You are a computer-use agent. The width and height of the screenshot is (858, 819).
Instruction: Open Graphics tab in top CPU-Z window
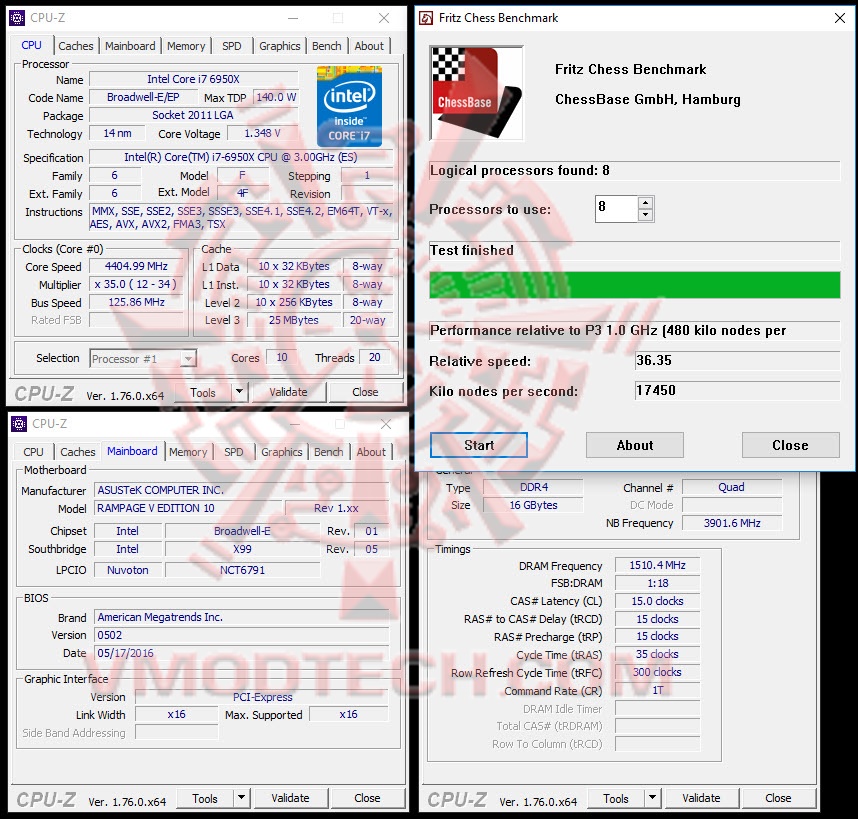tap(280, 46)
